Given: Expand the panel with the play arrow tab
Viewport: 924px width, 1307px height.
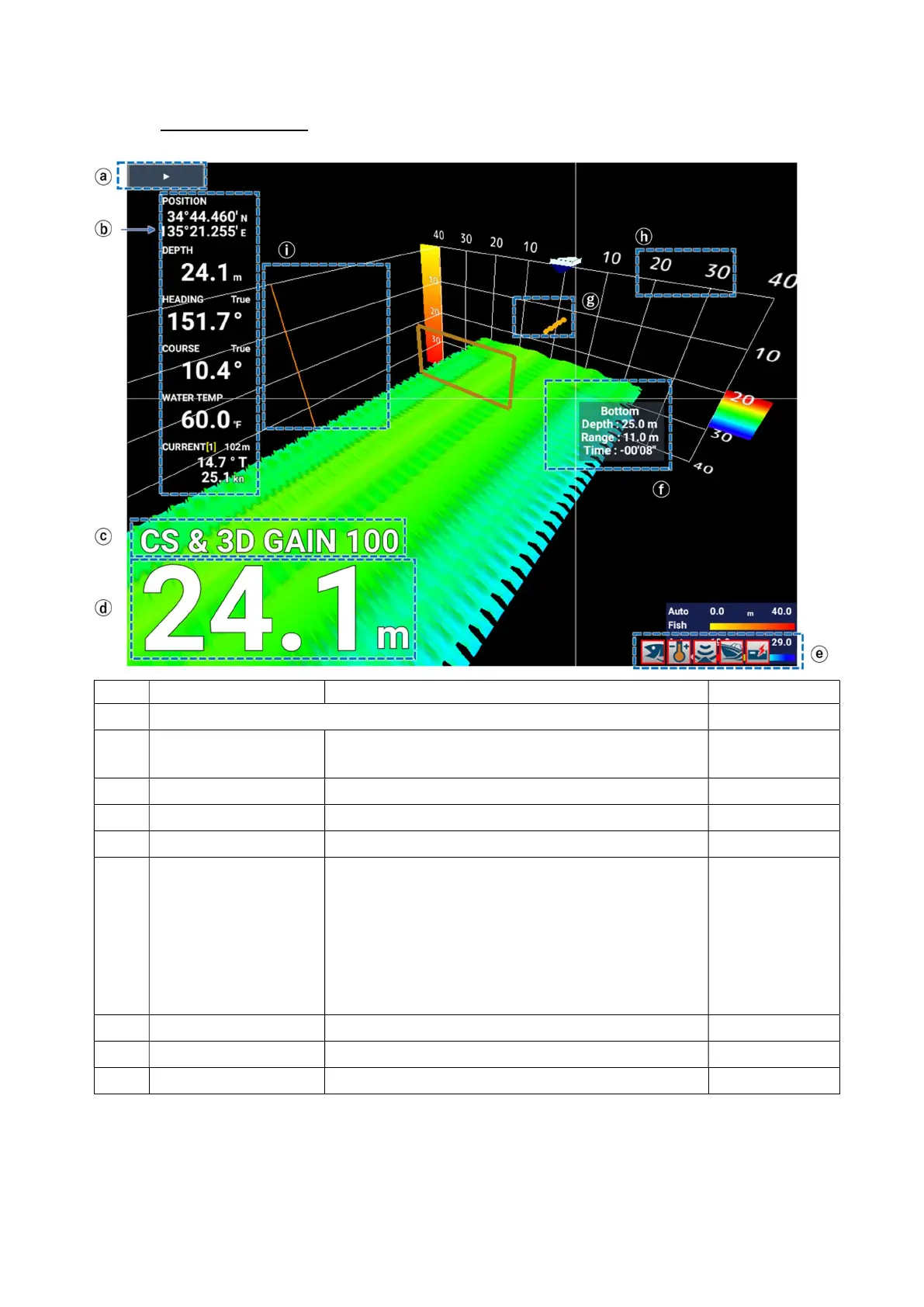Looking at the screenshot, I should coord(165,176).
